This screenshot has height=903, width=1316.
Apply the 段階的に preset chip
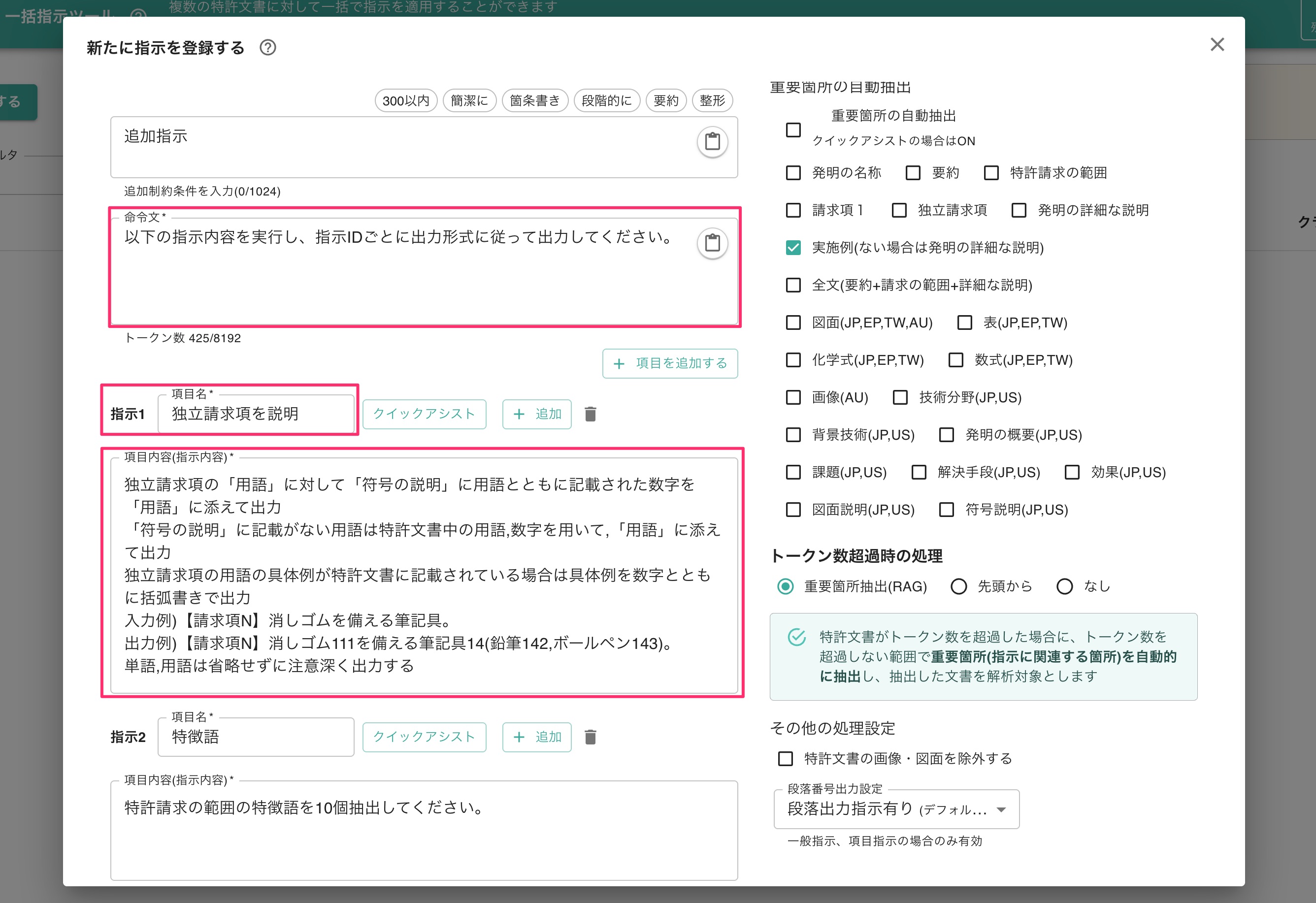tap(606, 101)
